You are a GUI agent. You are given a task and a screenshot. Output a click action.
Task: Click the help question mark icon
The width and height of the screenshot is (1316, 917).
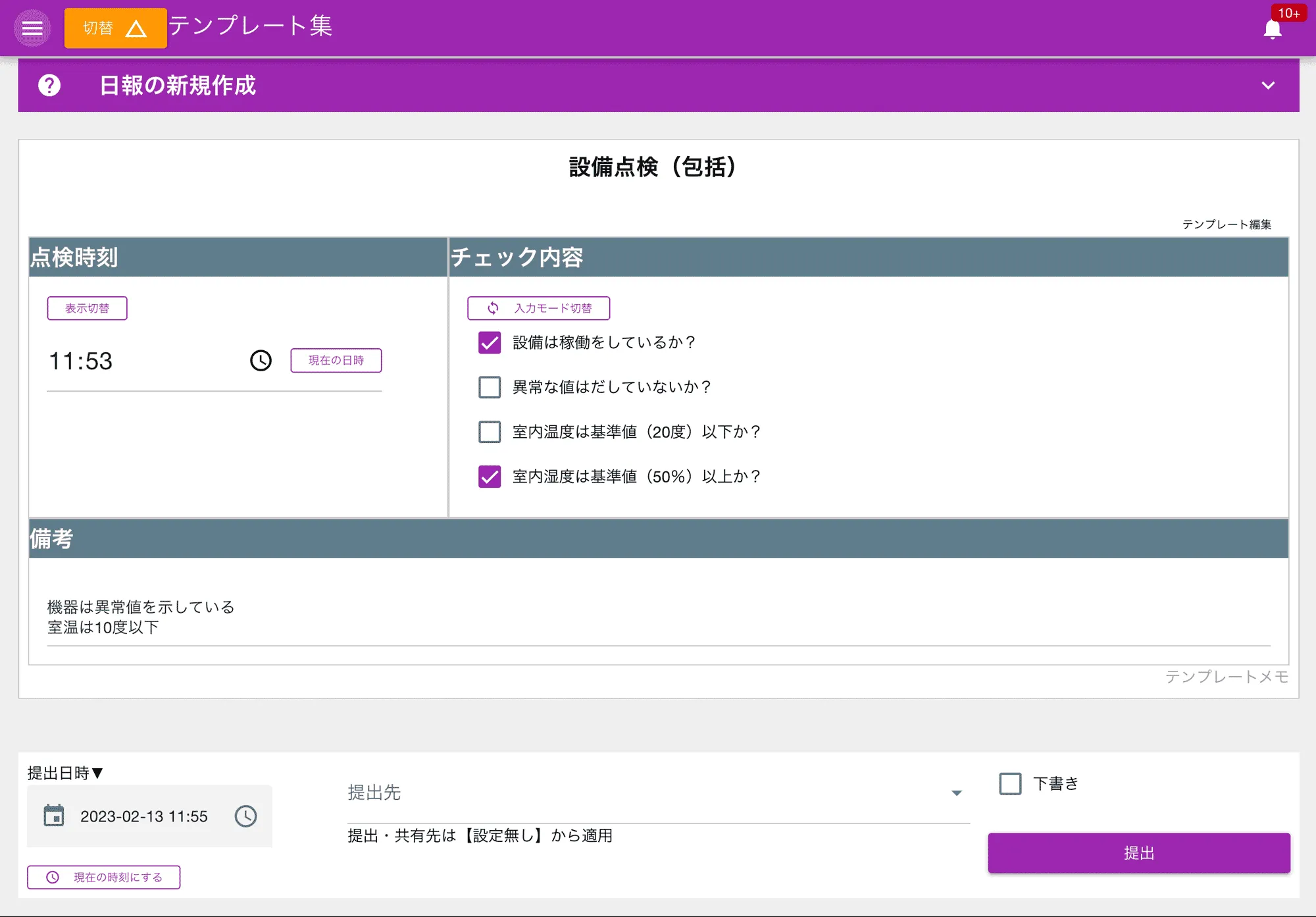49,86
